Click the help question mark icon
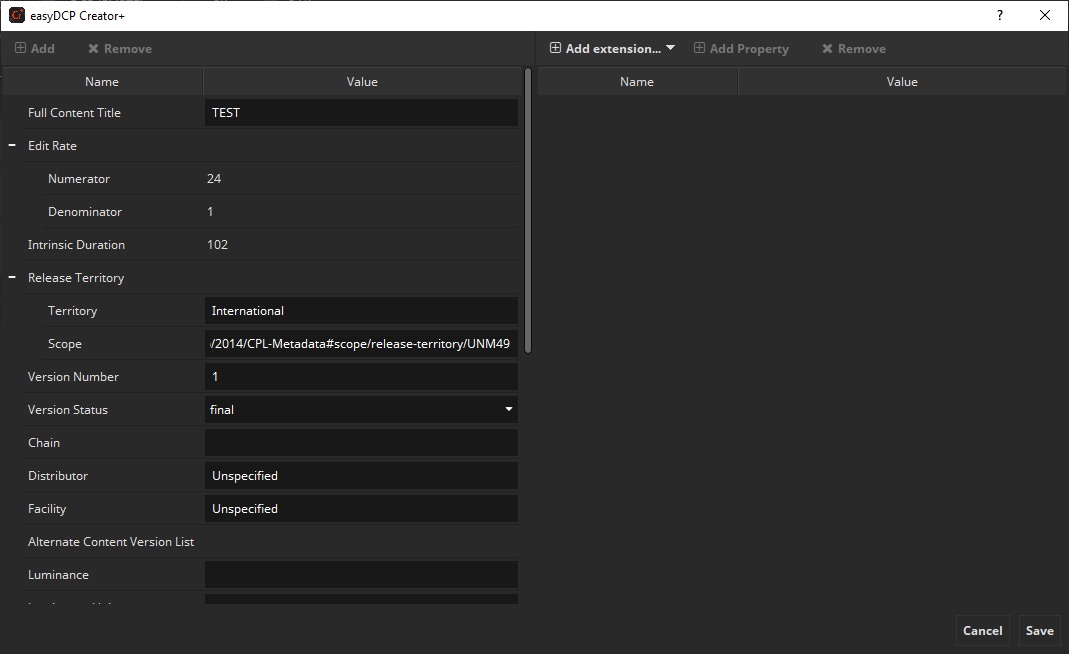Screen dimensions: 1069x654 click(x=1000, y=16)
